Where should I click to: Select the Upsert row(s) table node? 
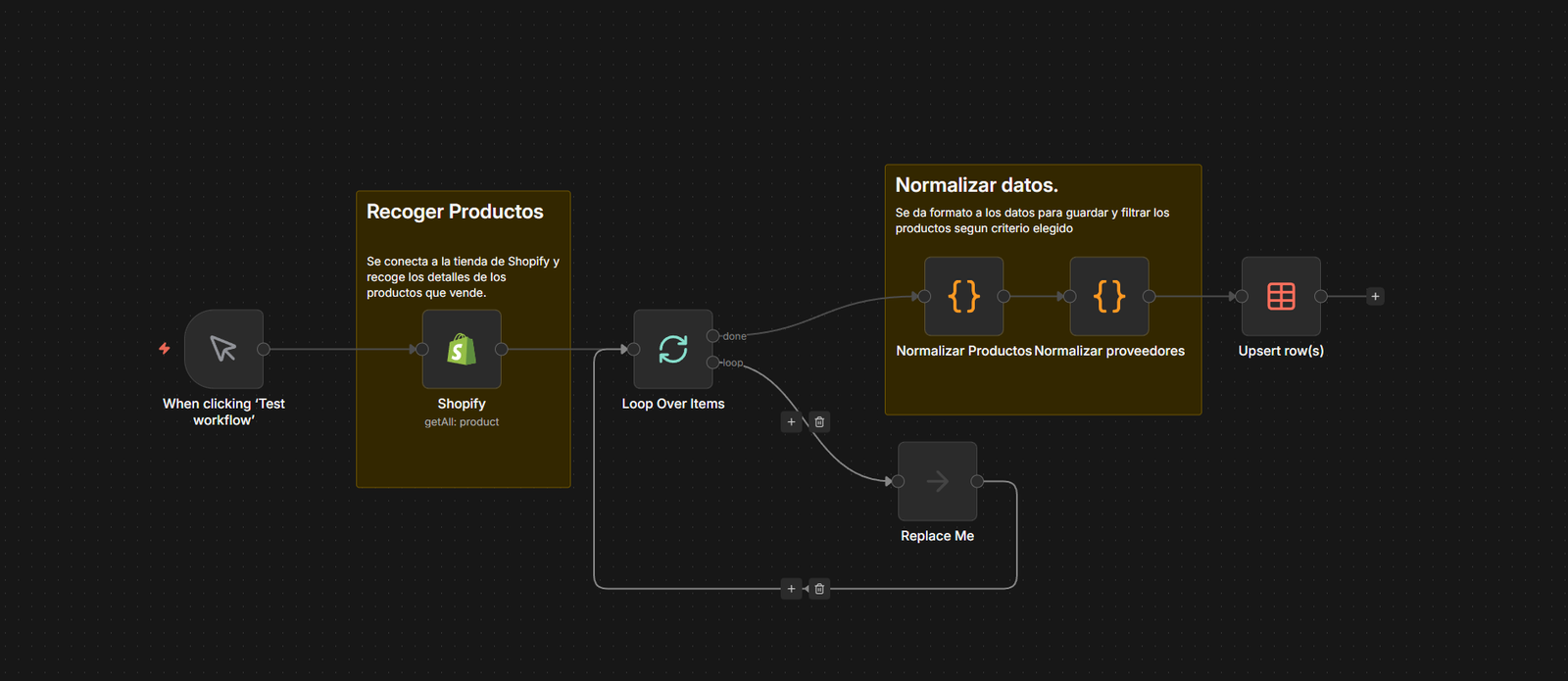tap(1281, 296)
